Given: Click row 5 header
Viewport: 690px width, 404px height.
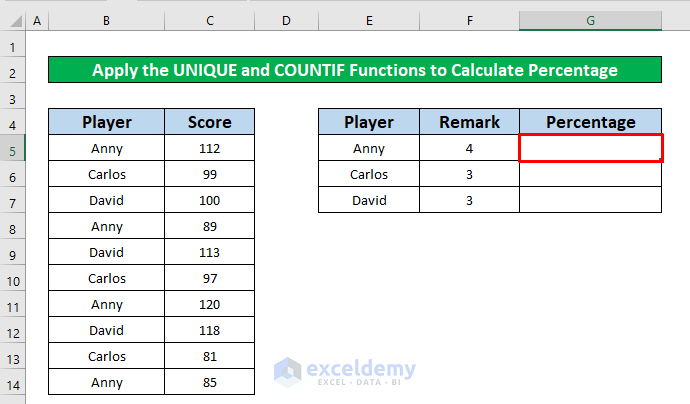Looking at the screenshot, I should pyautogui.click(x=11, y=149).
